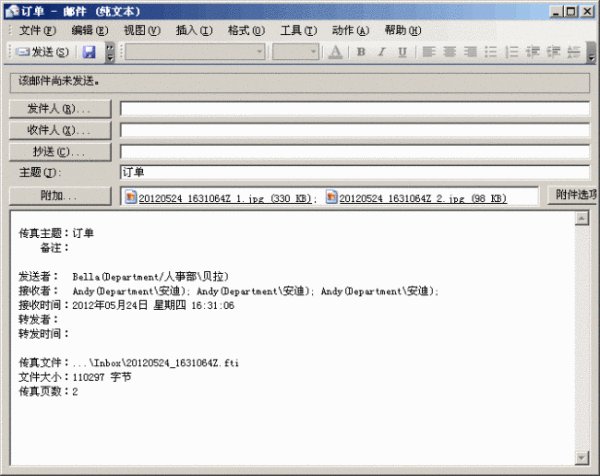600x476 pixels.
Task: Maximize the 订单 mail window
Action: [571, 12]
